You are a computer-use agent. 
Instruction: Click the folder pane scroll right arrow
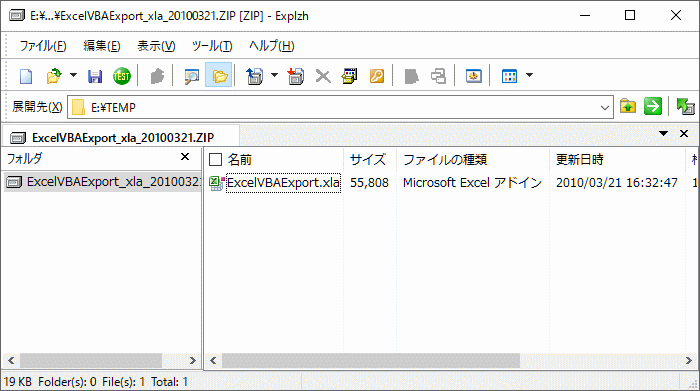point(193,361)
